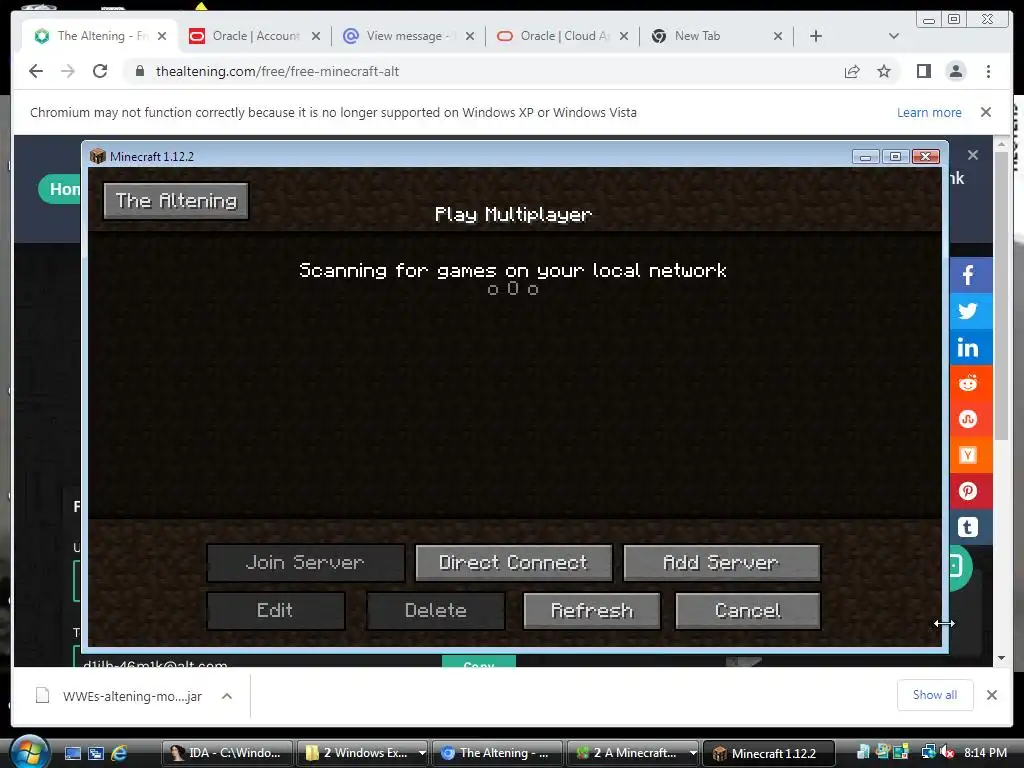
Task: Click the greyed Join Server button
Action: point(306,563)
